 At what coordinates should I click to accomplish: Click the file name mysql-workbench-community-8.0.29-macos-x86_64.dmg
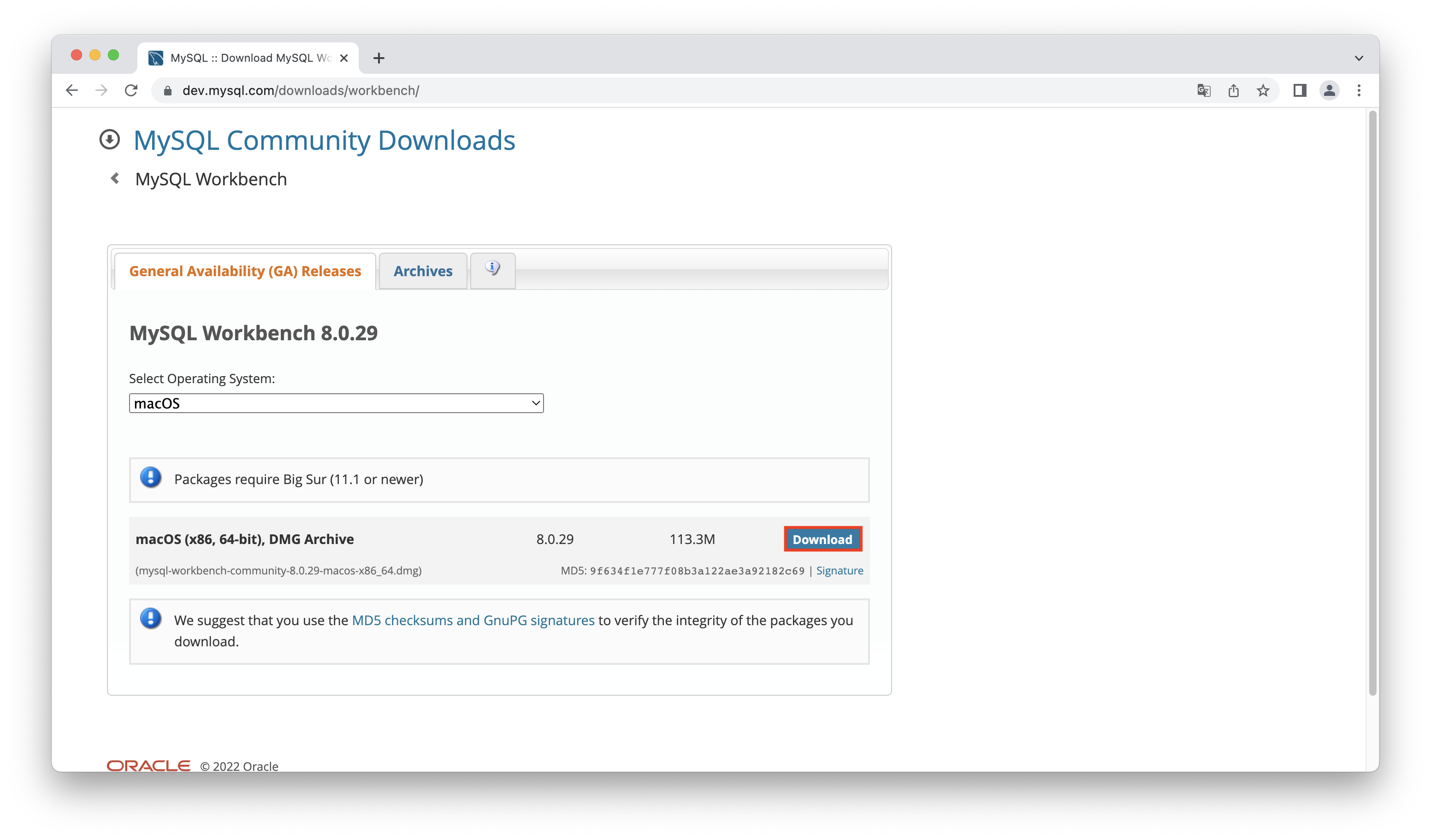pos(278,571)
